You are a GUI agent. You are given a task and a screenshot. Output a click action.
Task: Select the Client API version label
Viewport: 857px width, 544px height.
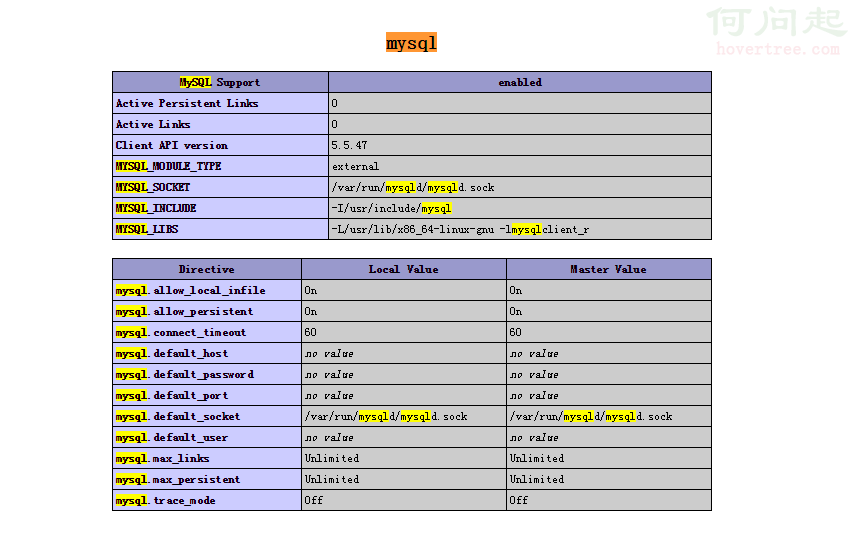(x=172, y=145)
